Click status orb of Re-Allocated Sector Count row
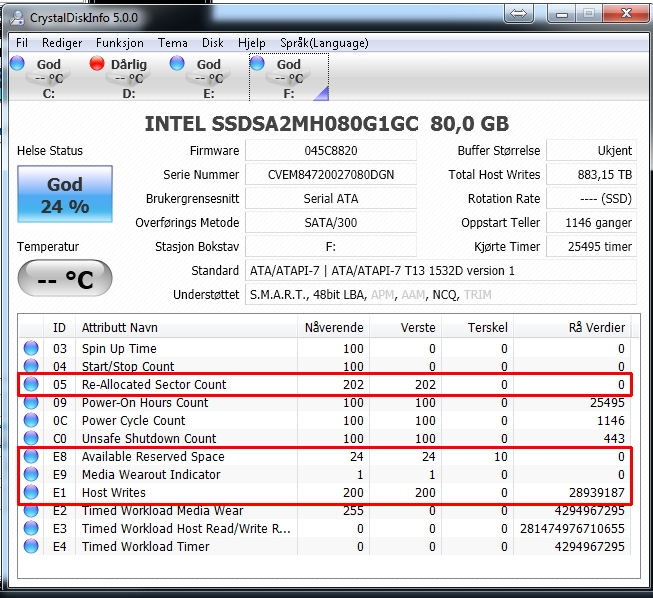This screenshot has height=598, width=653. point(31,384)
